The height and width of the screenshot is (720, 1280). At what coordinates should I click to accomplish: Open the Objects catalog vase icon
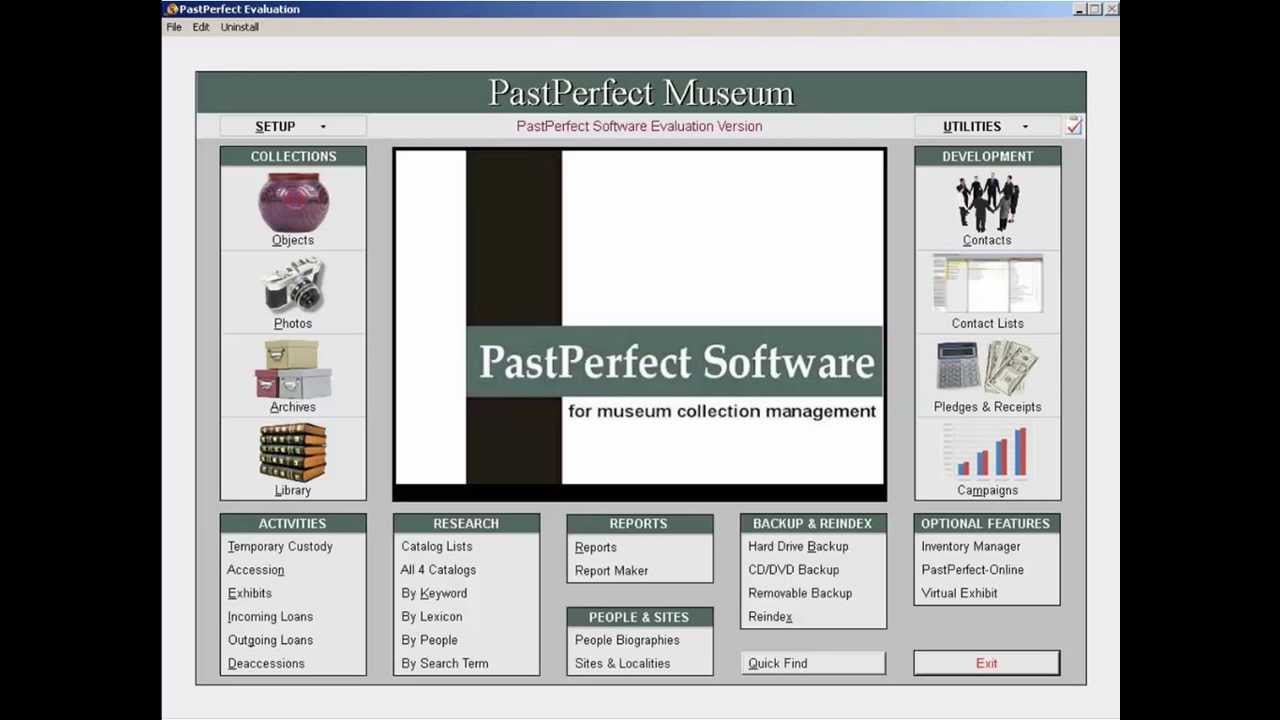(293, 203)
